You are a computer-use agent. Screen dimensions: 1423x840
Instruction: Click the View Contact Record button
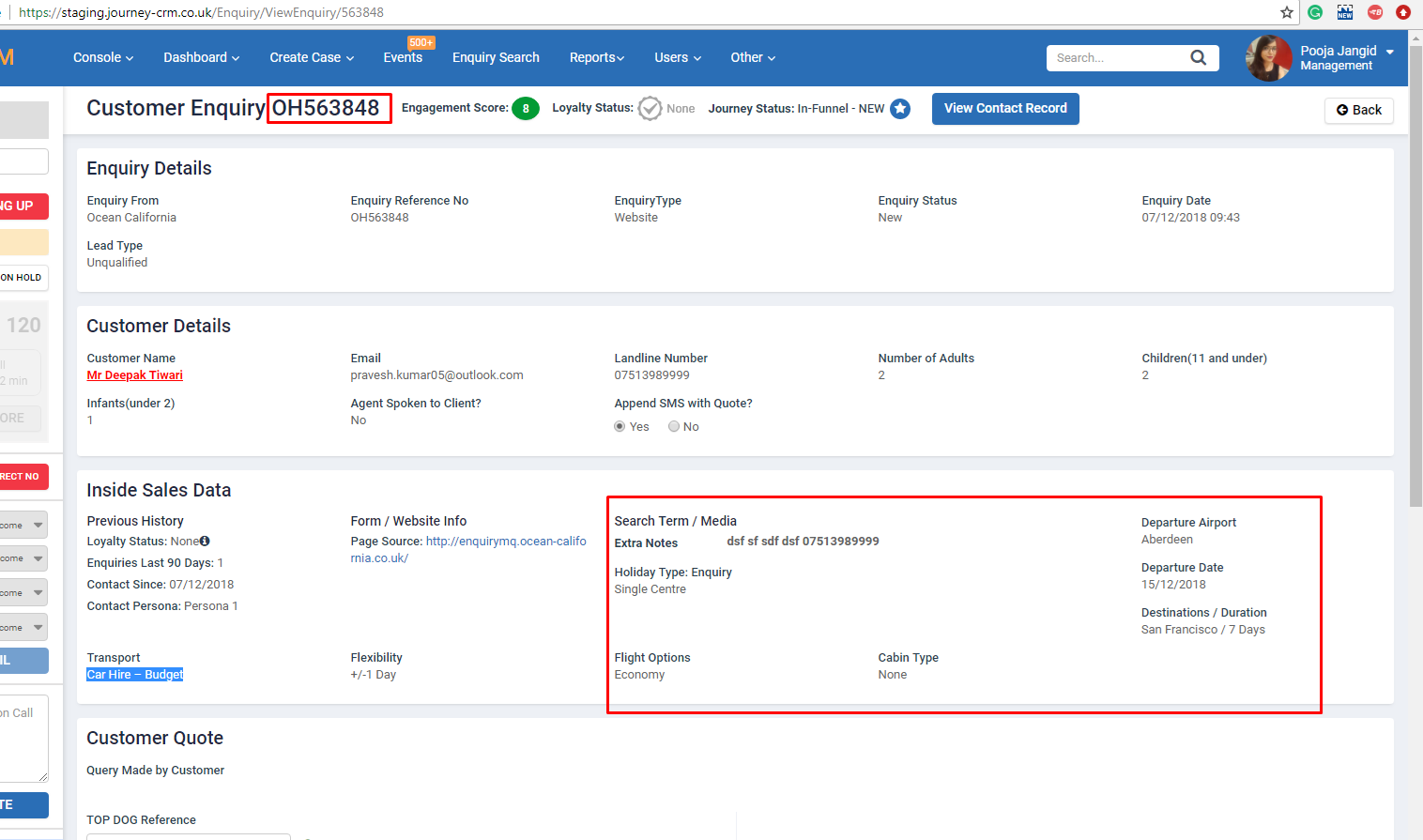tap(1005, 109)
